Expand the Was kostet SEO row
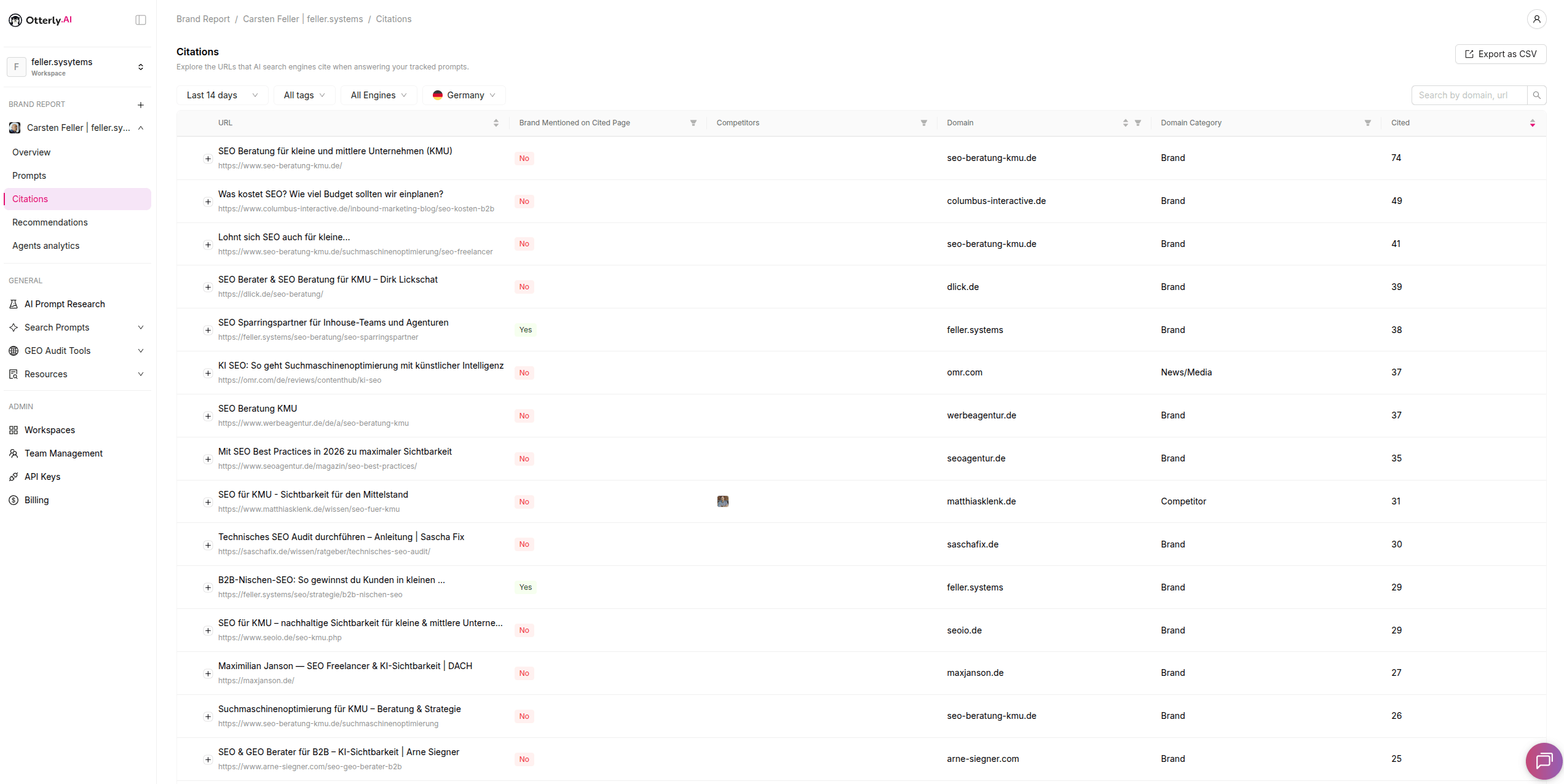 coord(208,202)
